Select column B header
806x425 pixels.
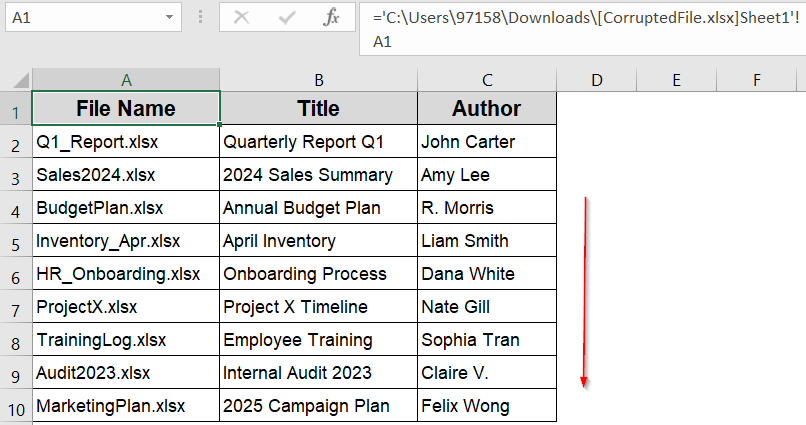click(x=319, y=80)
